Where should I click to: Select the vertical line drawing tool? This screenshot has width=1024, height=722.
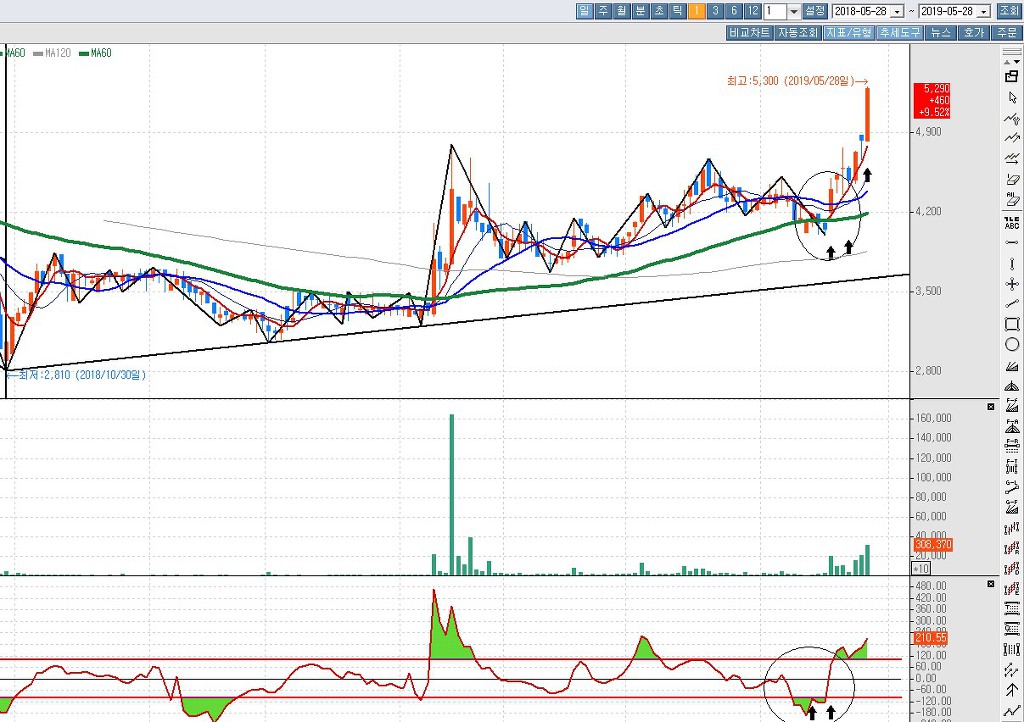tap(1012, 263)
